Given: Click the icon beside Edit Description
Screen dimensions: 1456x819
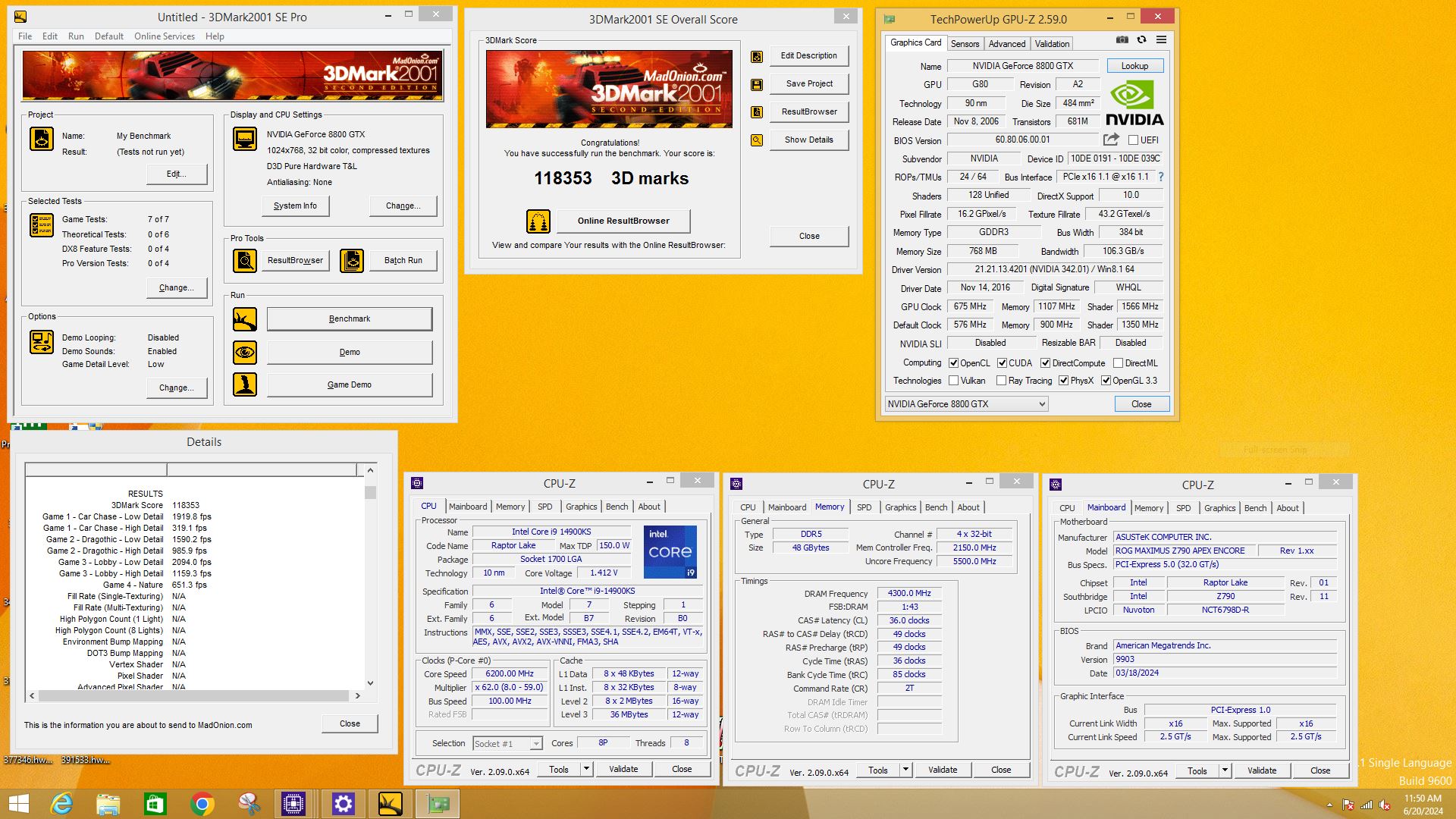Looking at the screenshot, I should [757, 56].
